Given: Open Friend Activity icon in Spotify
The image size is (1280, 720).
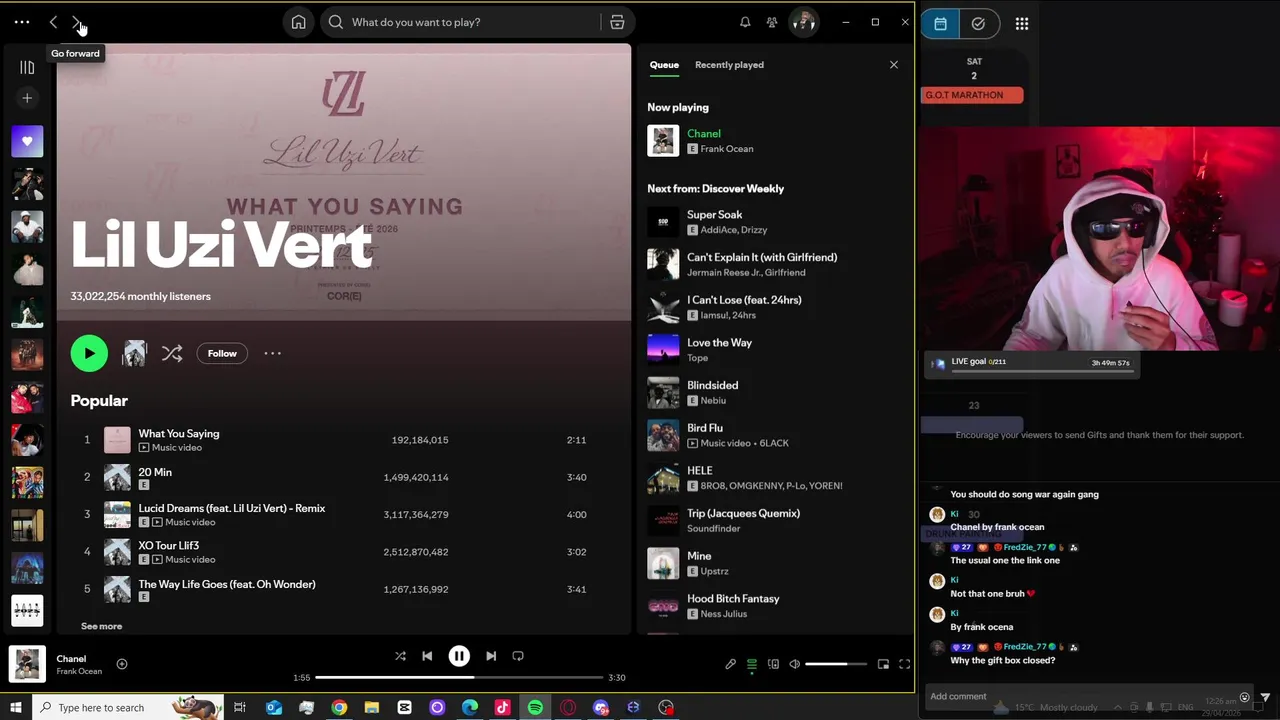Looking at the screenshot, I should tap(772, 22).
